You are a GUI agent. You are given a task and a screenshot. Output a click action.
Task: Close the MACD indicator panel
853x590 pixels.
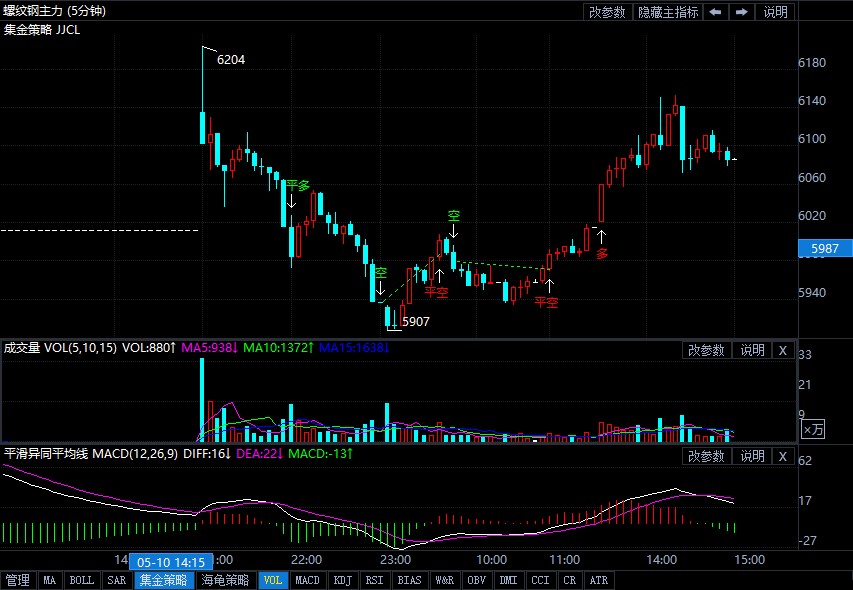(783, 456)
